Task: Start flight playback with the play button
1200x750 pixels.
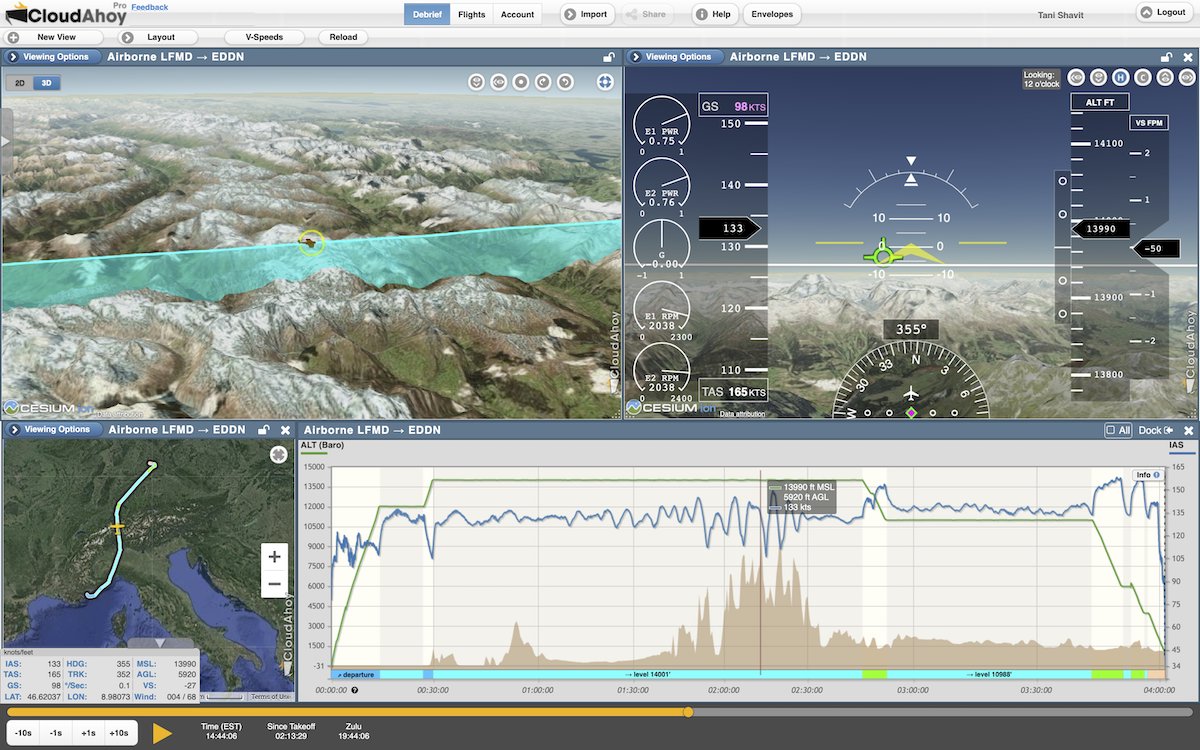Action: coord(163,733)
